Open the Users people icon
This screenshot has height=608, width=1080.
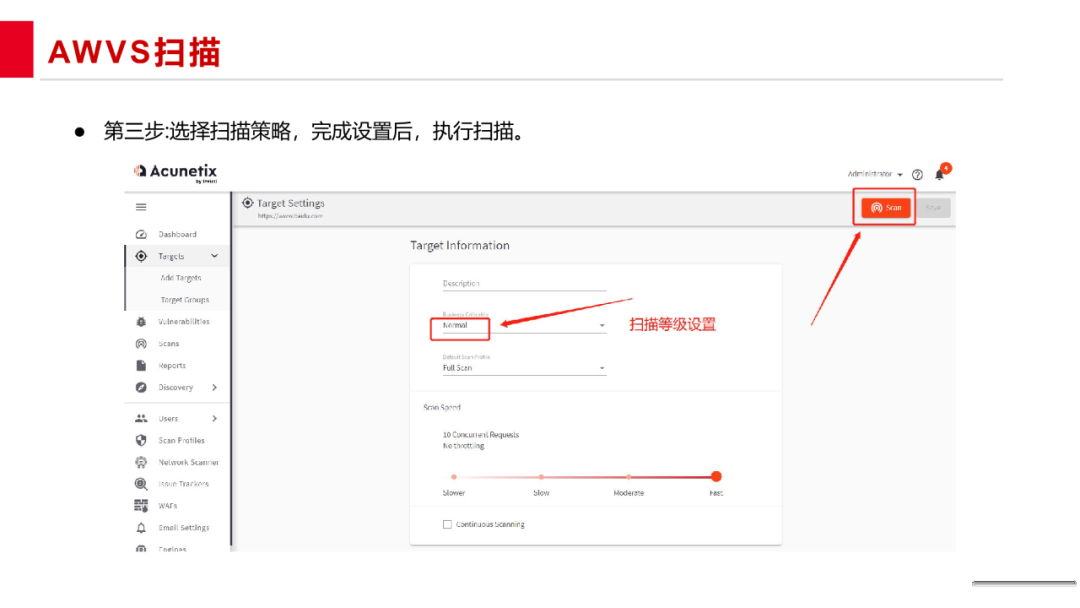coord(141,418)
